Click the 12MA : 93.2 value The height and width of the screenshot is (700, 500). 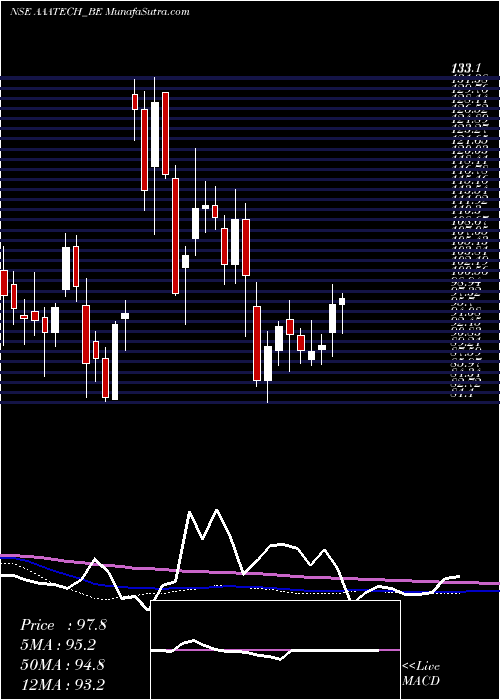pos(63,684)
